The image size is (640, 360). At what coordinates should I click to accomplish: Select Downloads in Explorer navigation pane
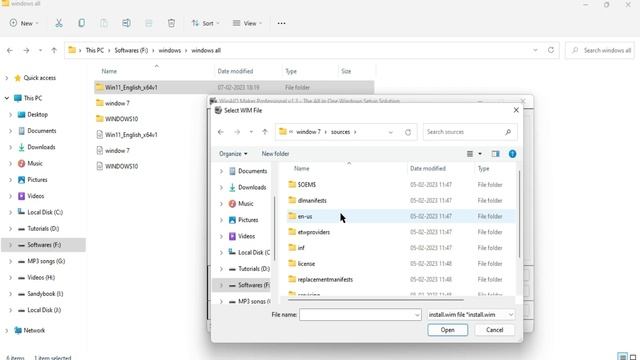coord(41,147)
